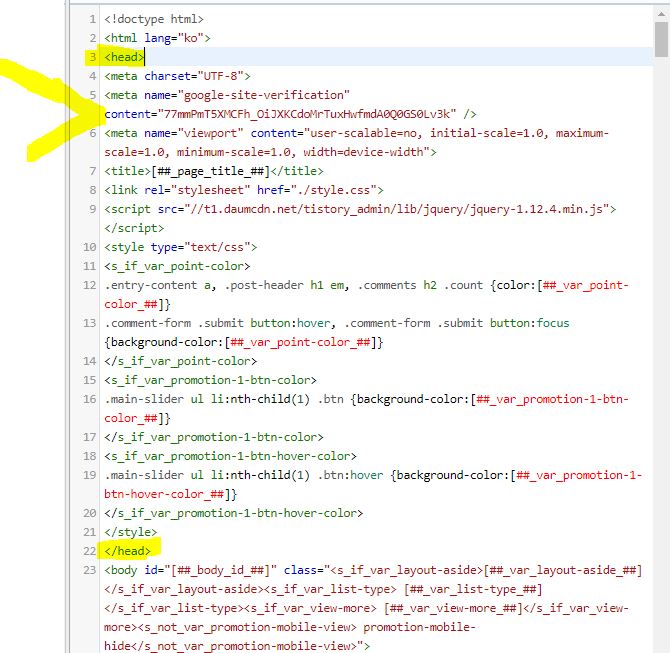670x653 pixels.
Task: Place cursor after the opening <head> tag
Action: point(145,57)
